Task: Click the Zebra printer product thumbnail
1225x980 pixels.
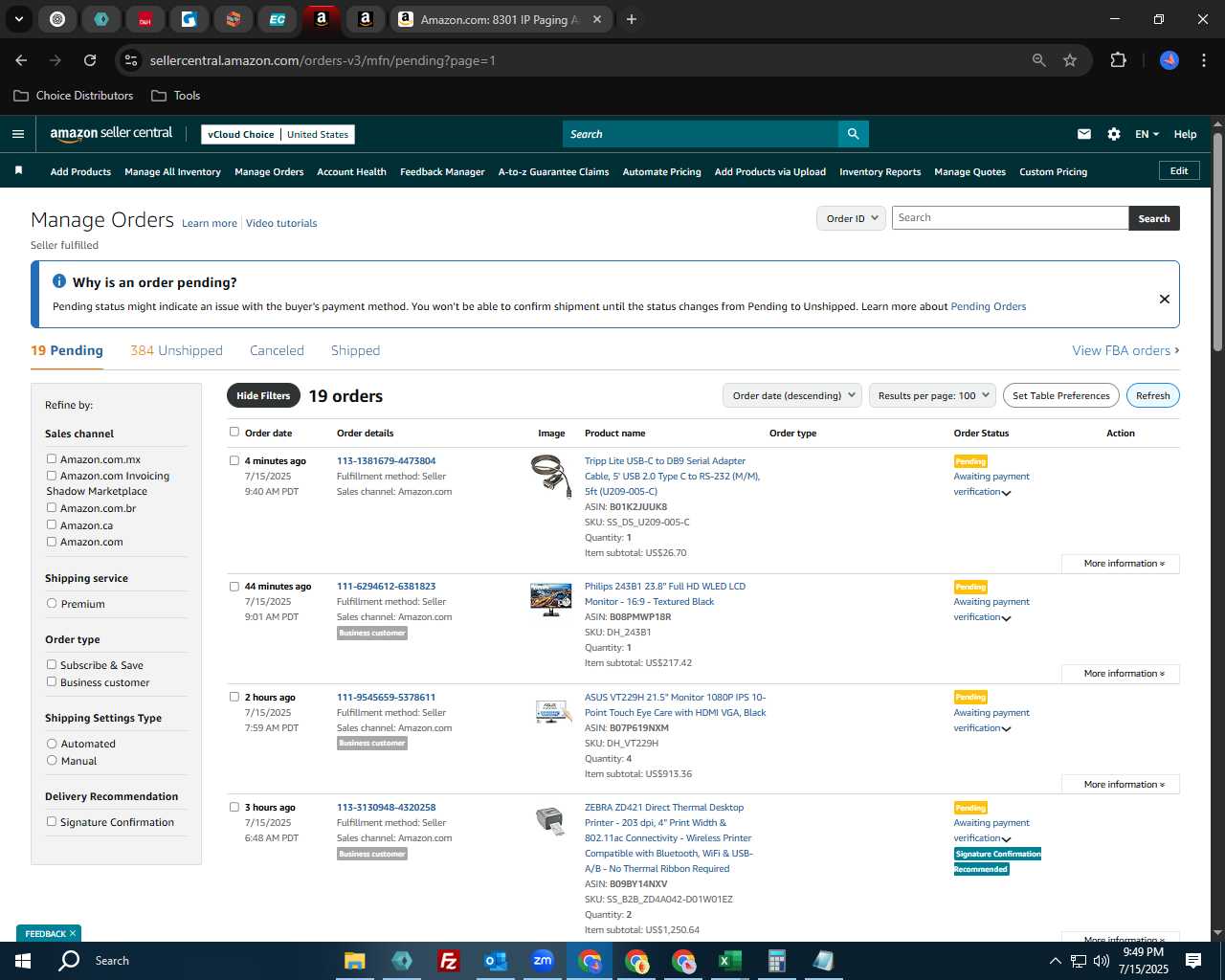Action: (x=550, y=821)
